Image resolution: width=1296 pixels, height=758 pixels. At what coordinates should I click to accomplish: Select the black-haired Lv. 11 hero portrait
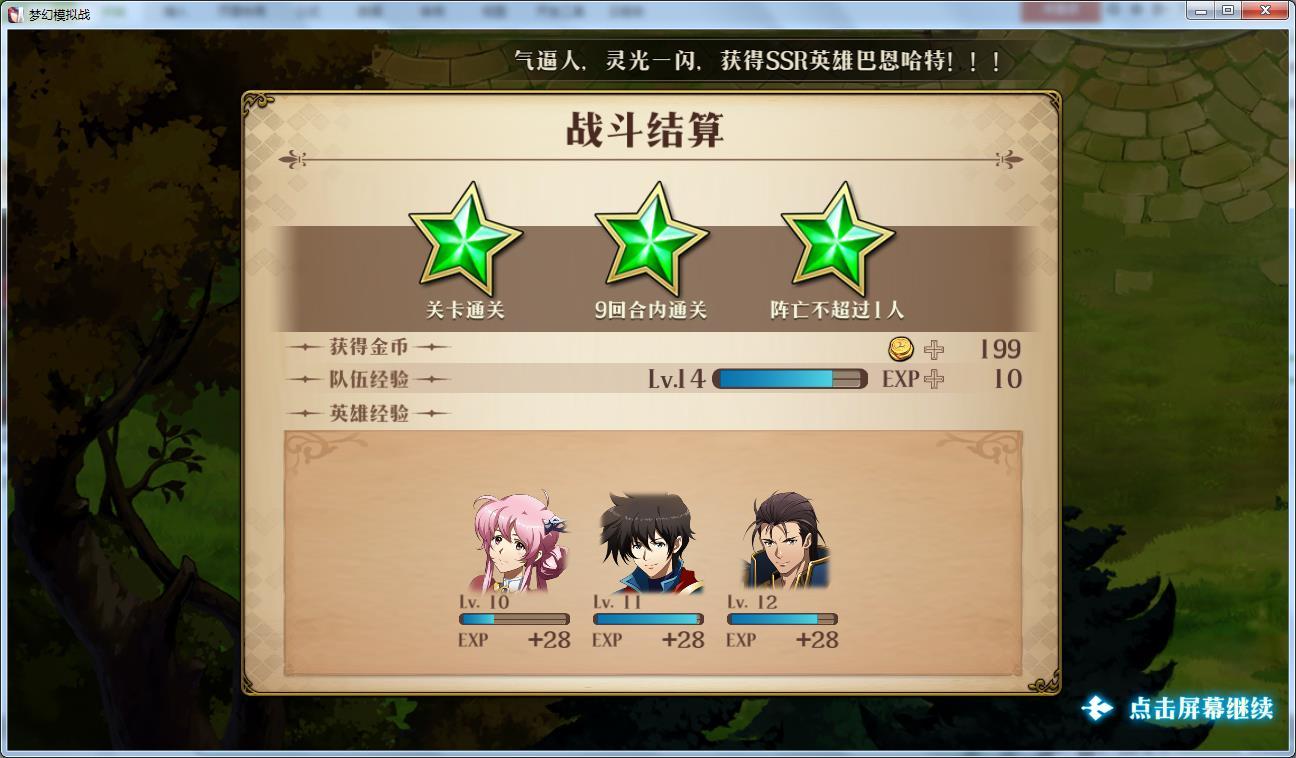pos(650,541)
